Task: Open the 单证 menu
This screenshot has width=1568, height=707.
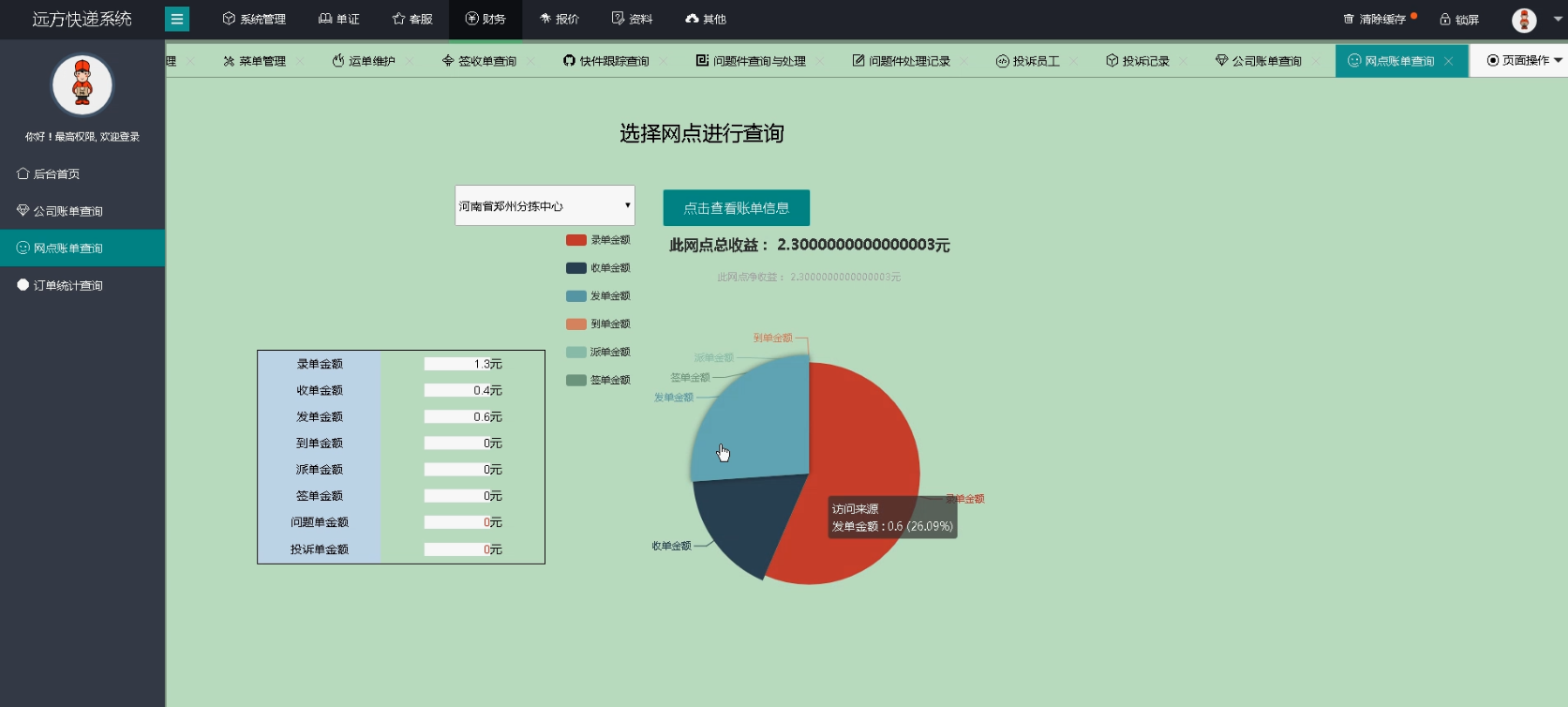Action: pos(339,19)
